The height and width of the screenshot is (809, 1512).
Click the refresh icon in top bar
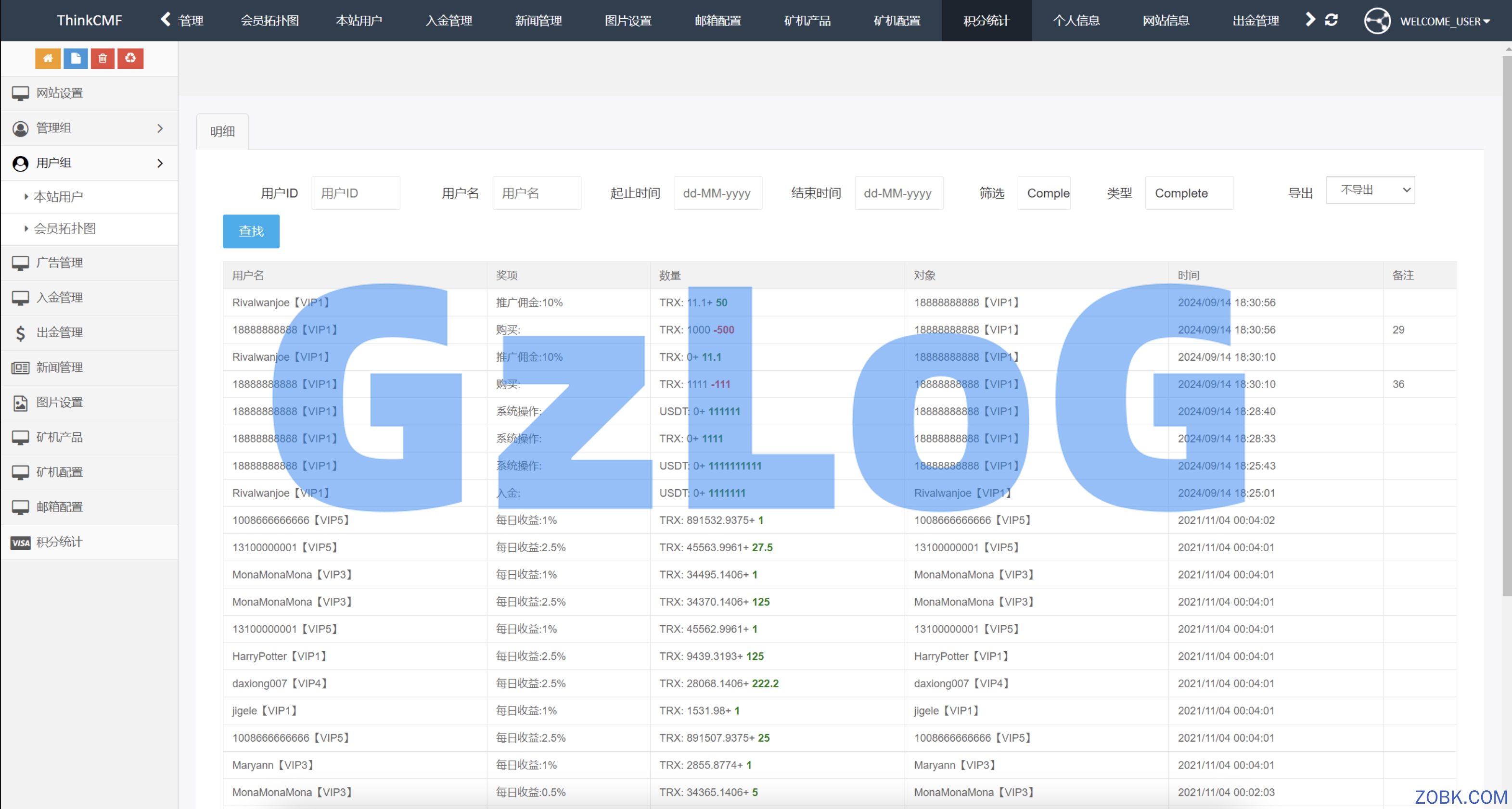point(1331,20)
